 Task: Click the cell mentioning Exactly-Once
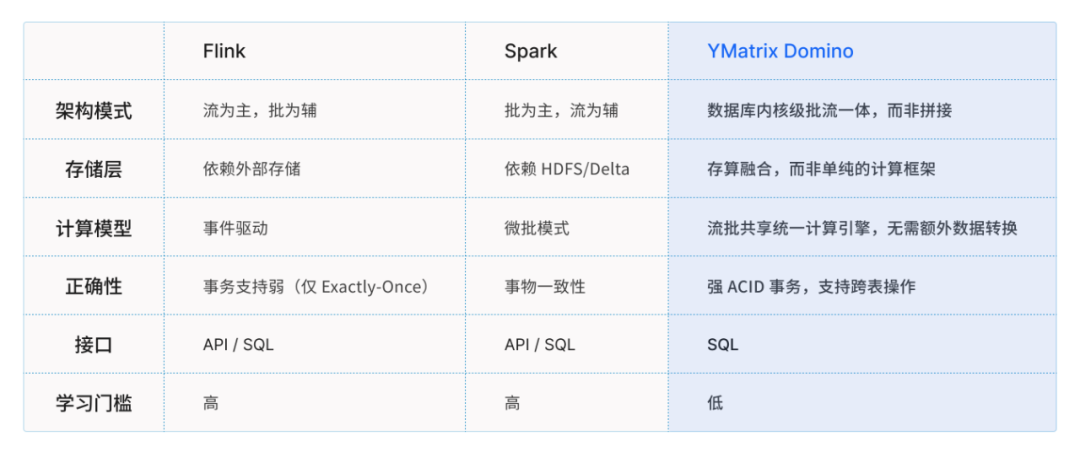pyautogui.click(x=317, y=287)
